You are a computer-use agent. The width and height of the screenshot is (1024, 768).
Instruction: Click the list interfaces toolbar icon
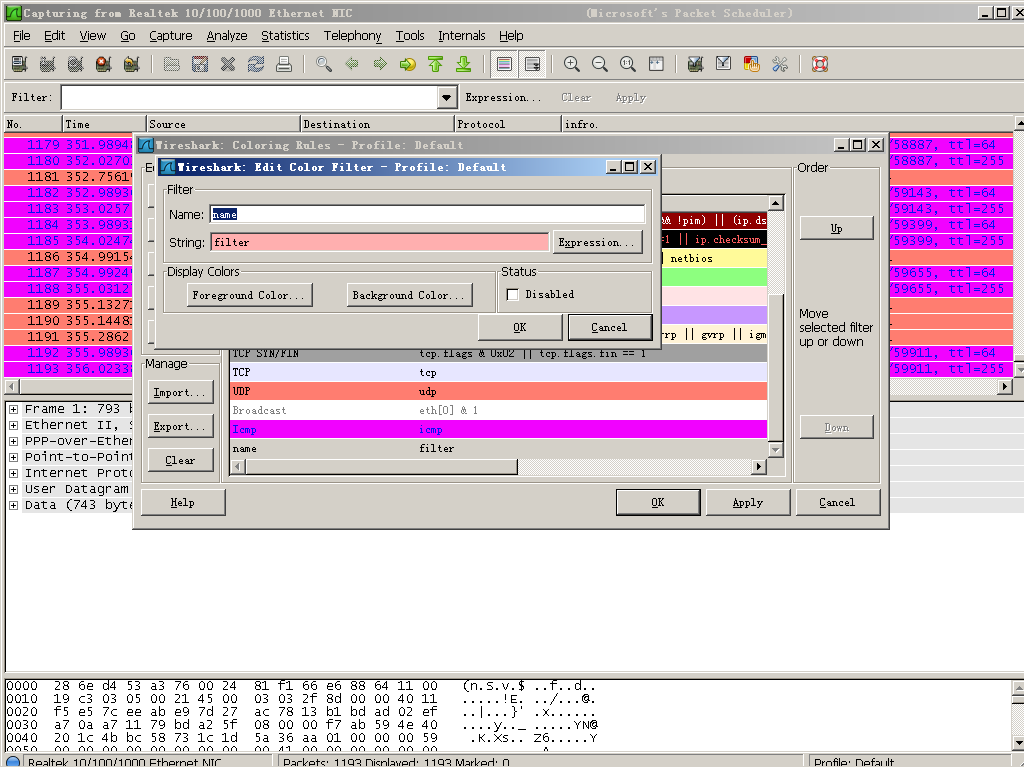coord(20,64)
